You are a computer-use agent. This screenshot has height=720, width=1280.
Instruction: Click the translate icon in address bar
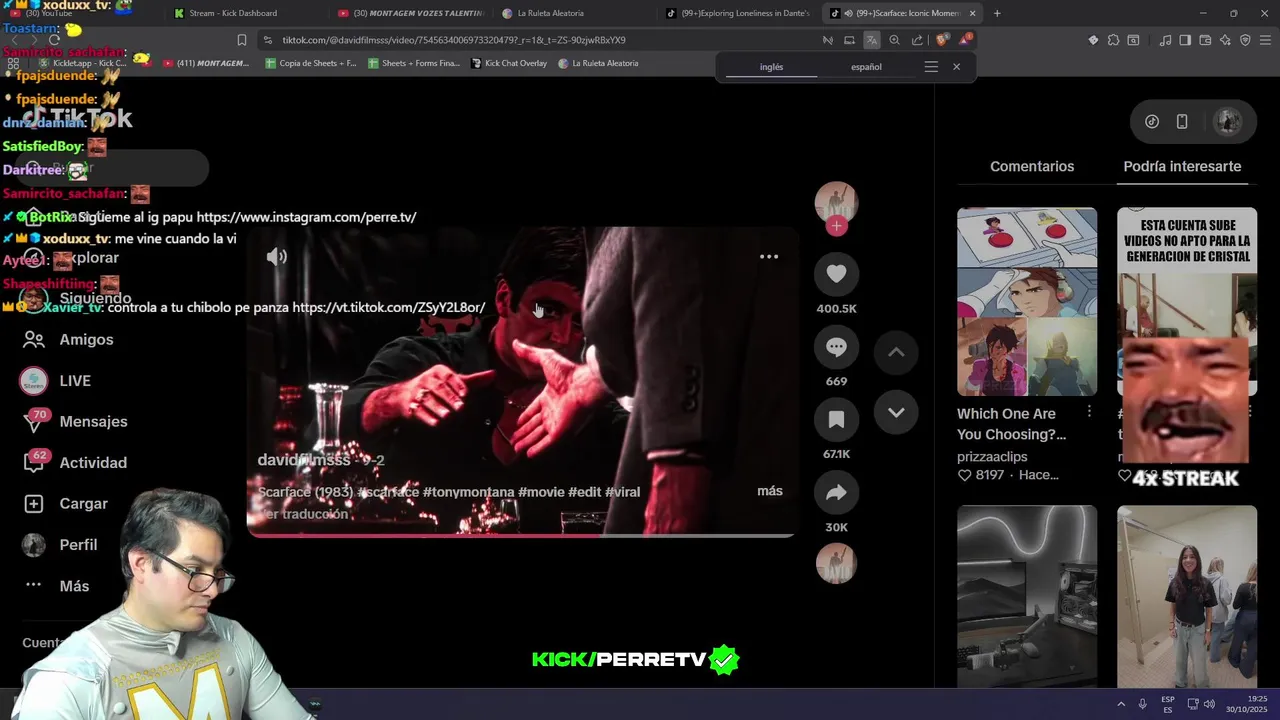(x=872, y=40)
